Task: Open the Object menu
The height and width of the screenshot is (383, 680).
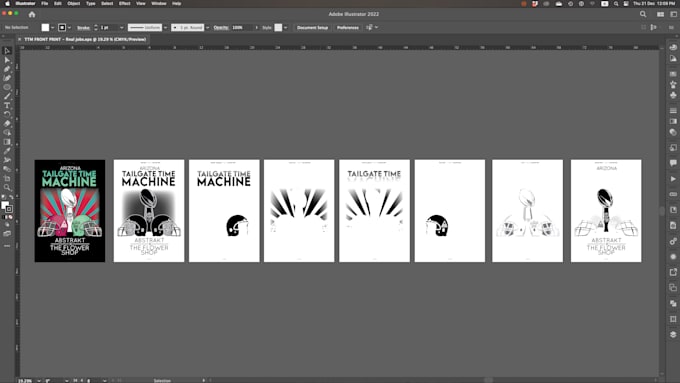Action: click(74, 3)
